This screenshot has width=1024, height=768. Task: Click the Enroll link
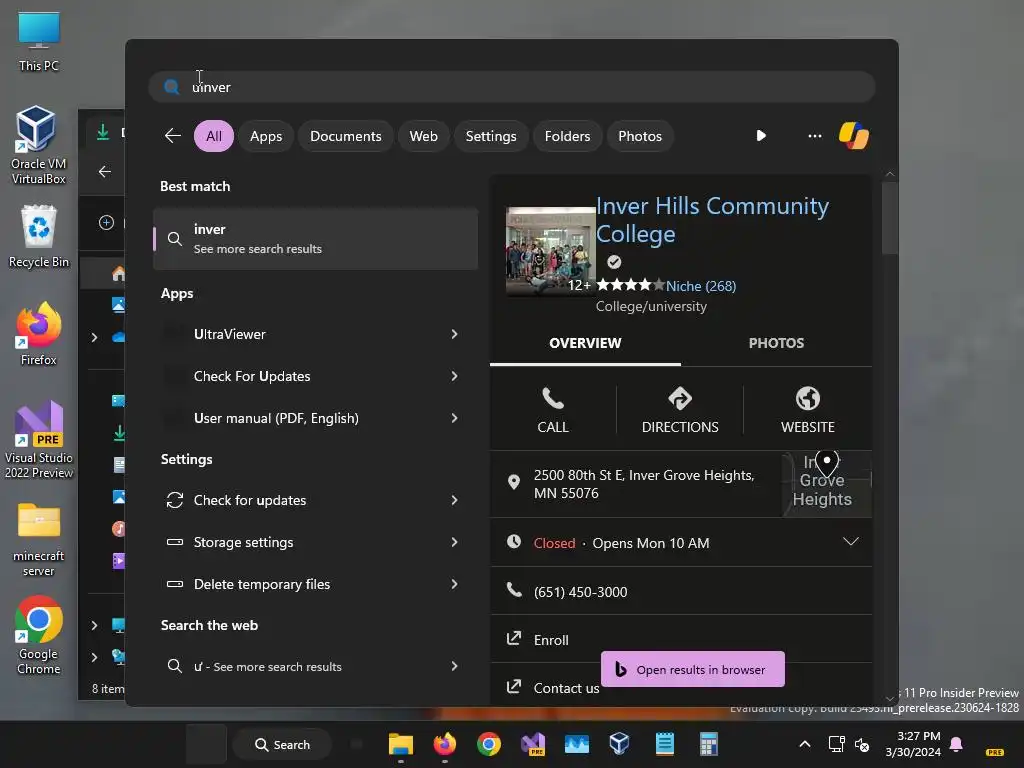point(551,640)
